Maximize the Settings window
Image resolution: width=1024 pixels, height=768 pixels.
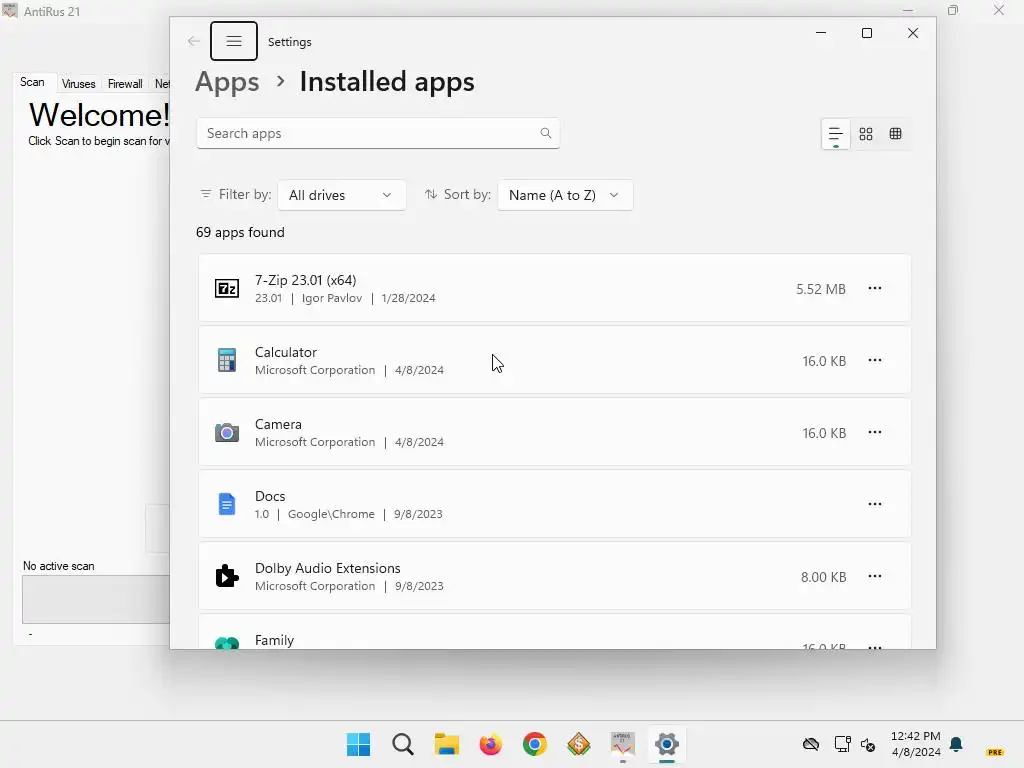pyautogui.click(x=867, y=33)
